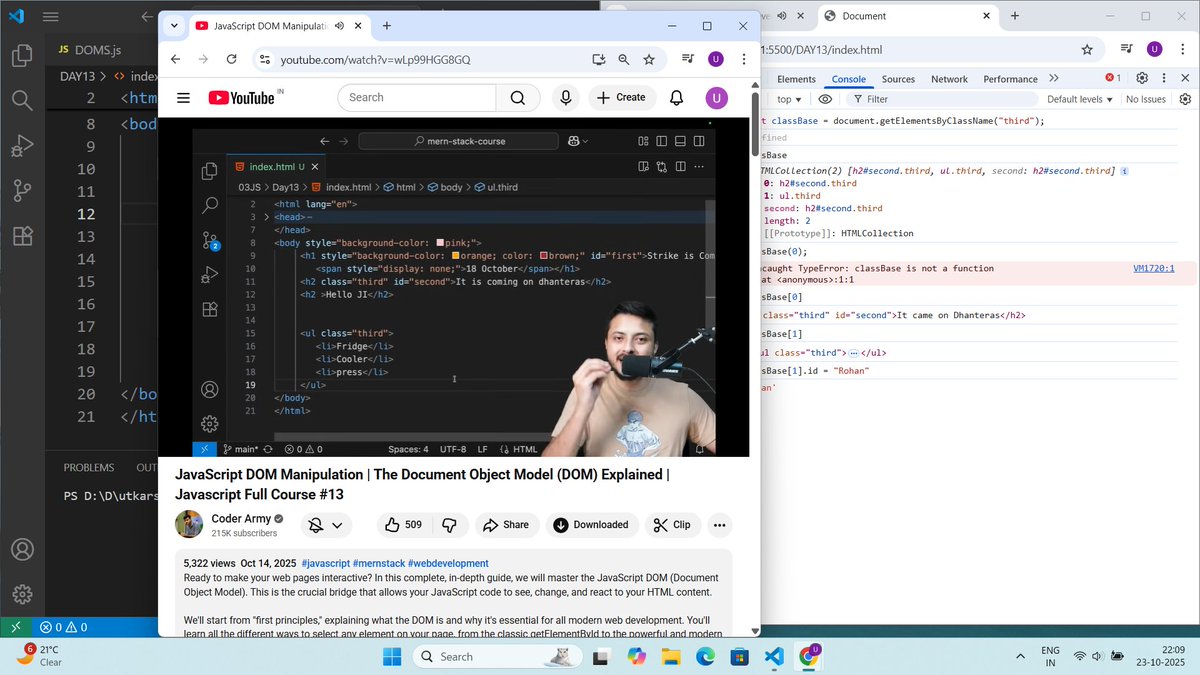The image size is (1200, 675).
Task: Switch to DevTools Console tab
Action: [849, 79]
